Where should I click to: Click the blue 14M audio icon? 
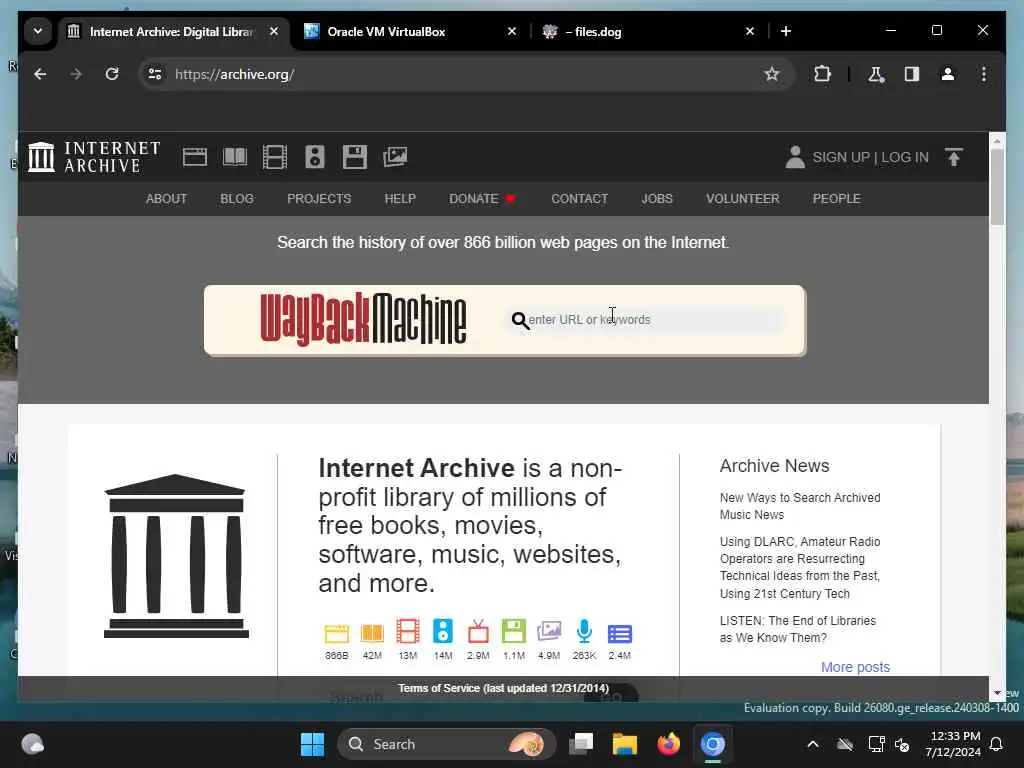[443, 632]
